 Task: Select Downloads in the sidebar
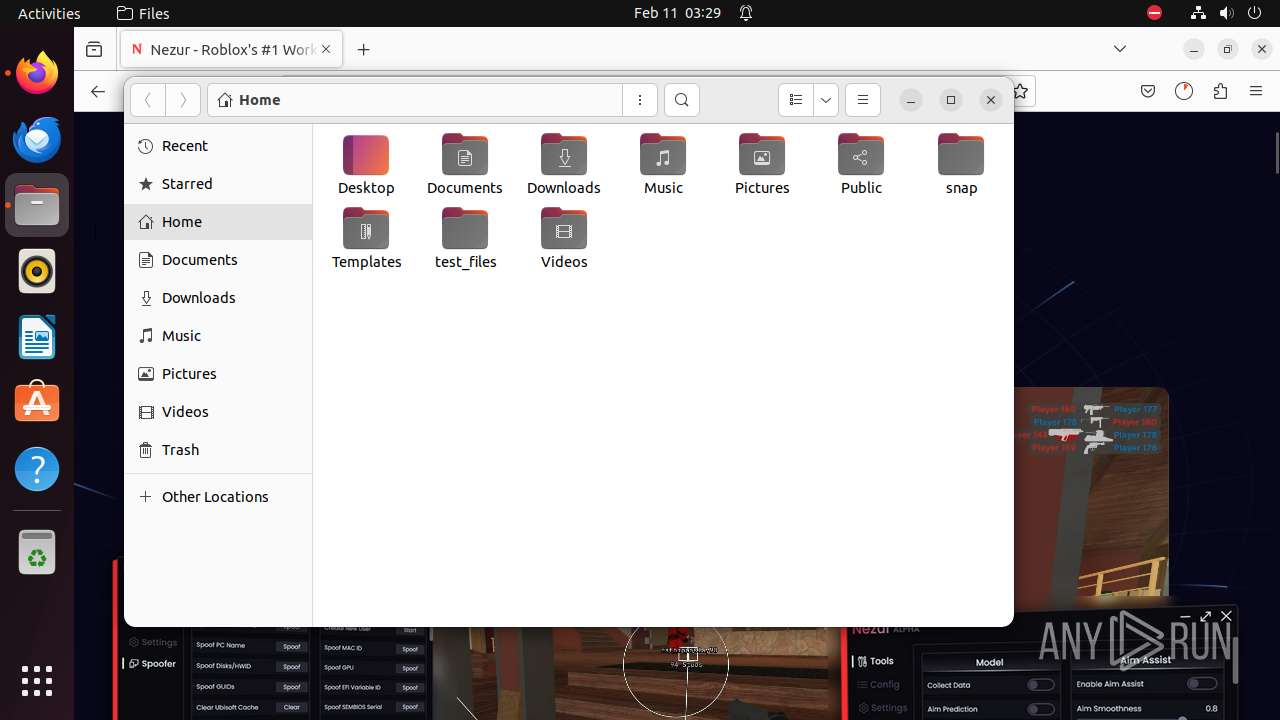pyautogui.click(x=218, y=298)
